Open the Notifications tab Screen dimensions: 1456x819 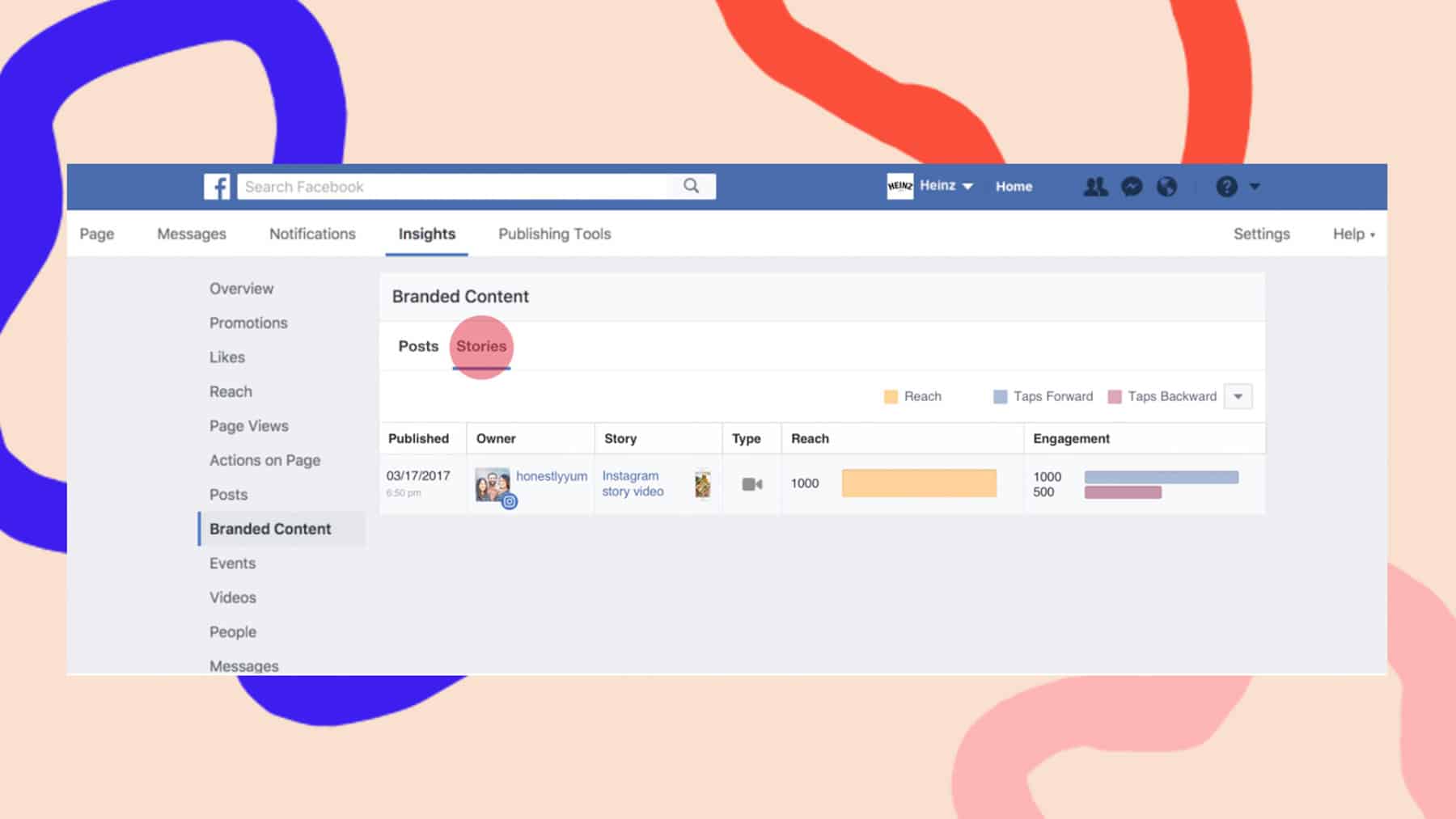[x=312, y=234]
